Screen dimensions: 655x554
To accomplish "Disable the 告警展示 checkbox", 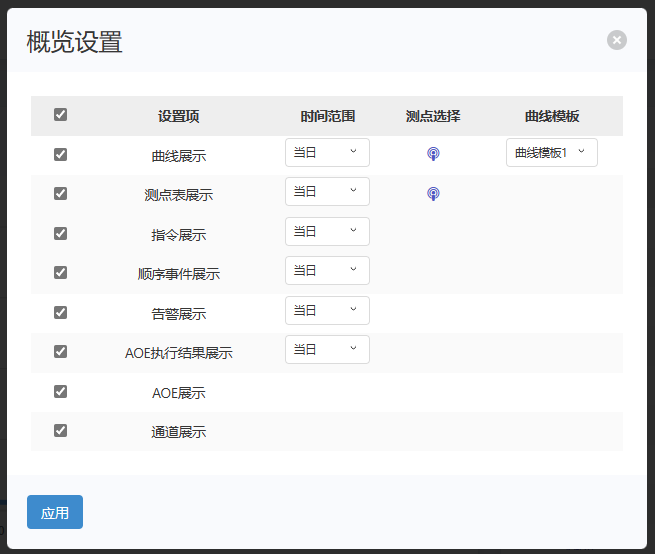I will 61,312.
